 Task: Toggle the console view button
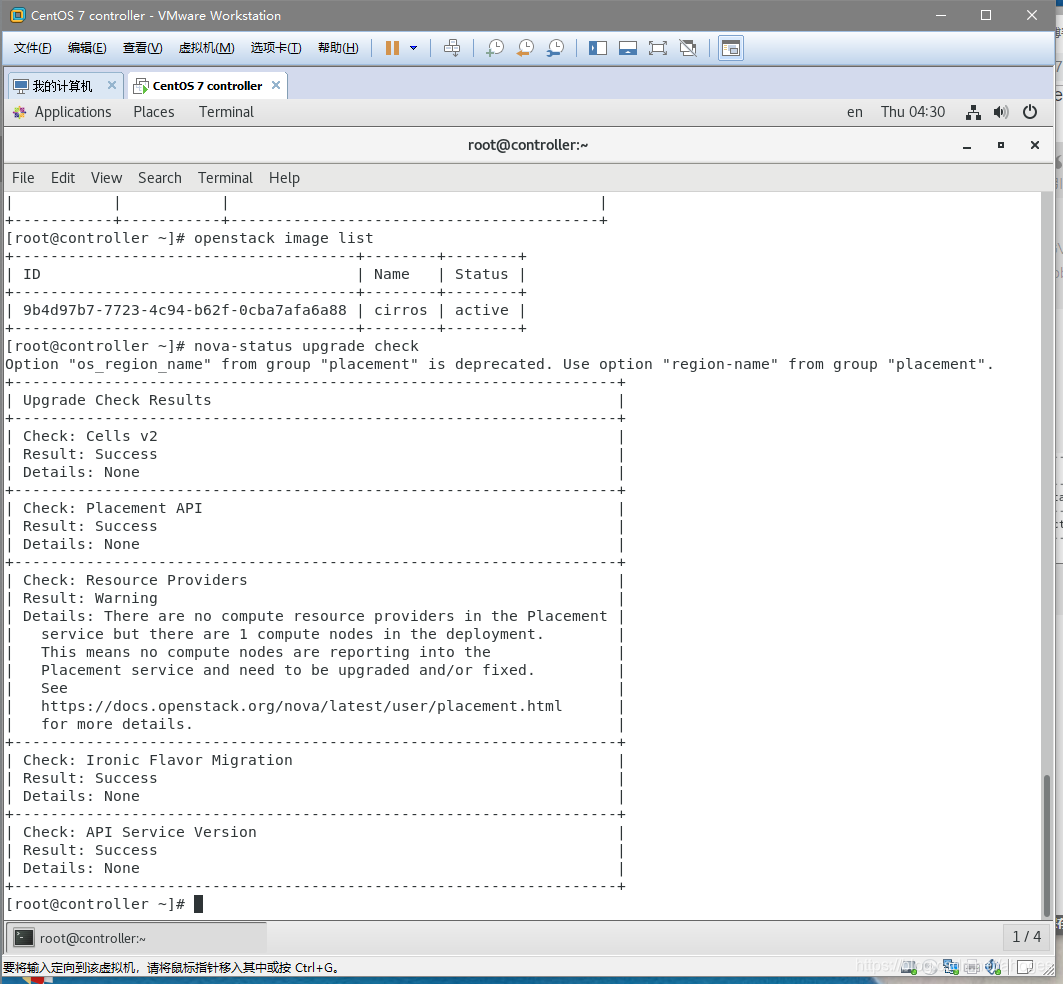[x=731, y=48]
